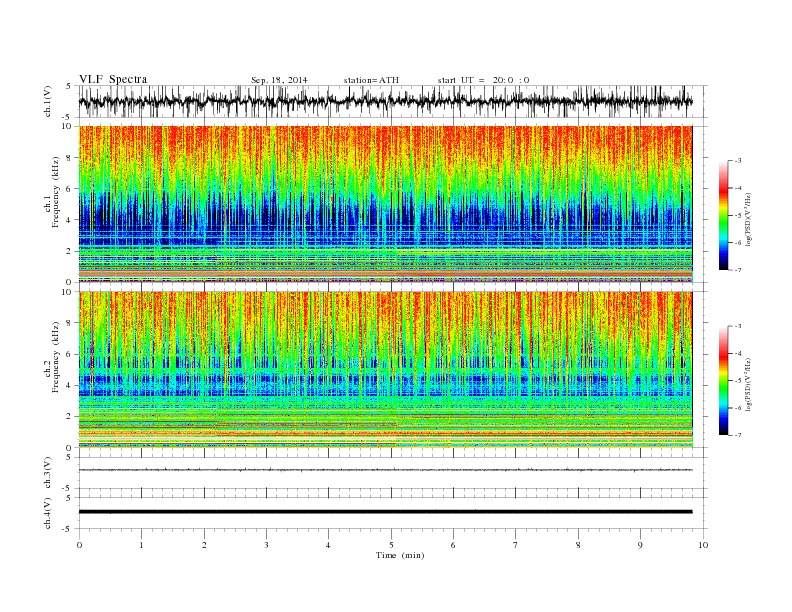Click the time axis tick label "7"
792x612 pixels.
click(516, 545)
